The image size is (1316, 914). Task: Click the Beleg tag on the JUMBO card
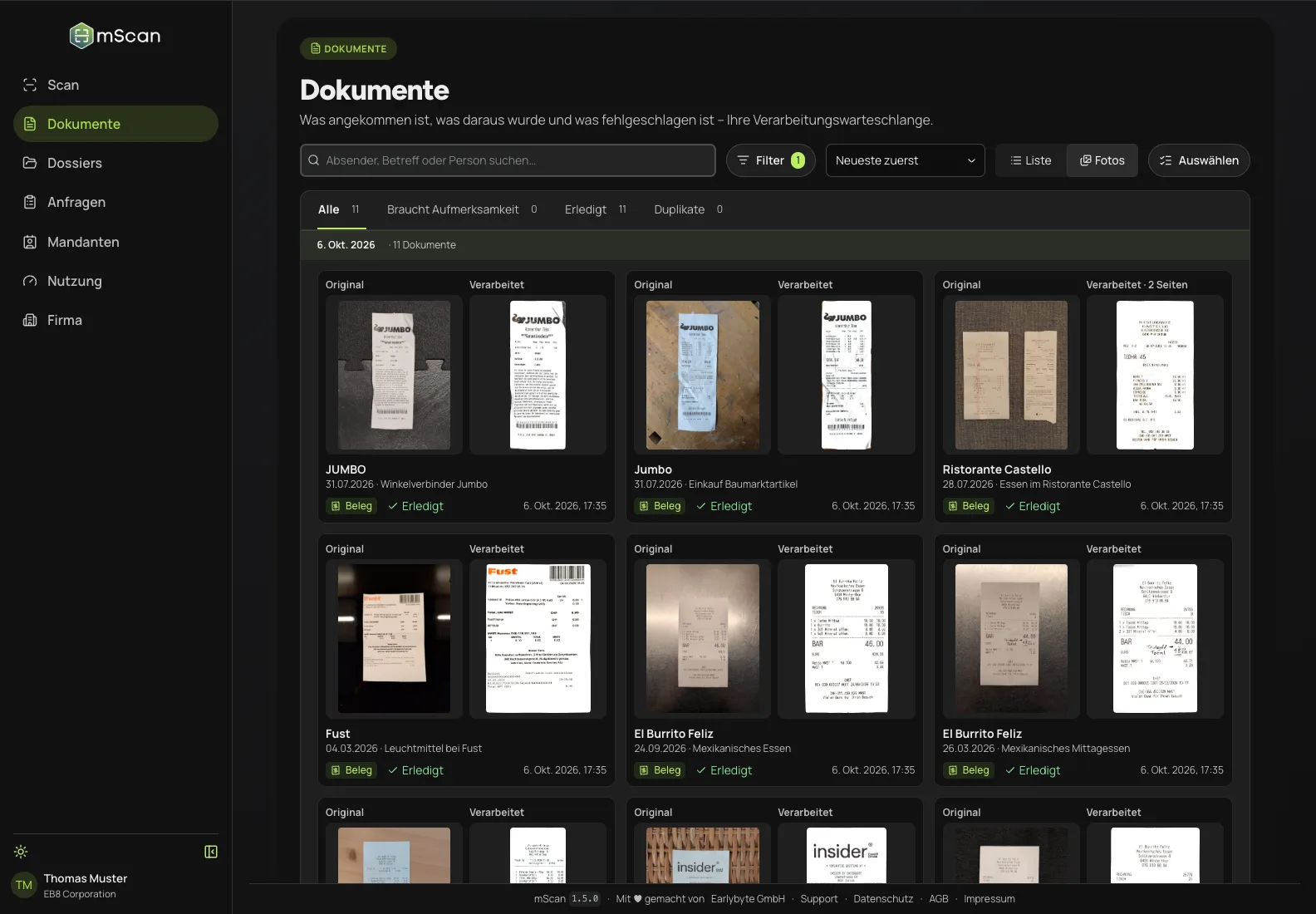coord(351,506)
